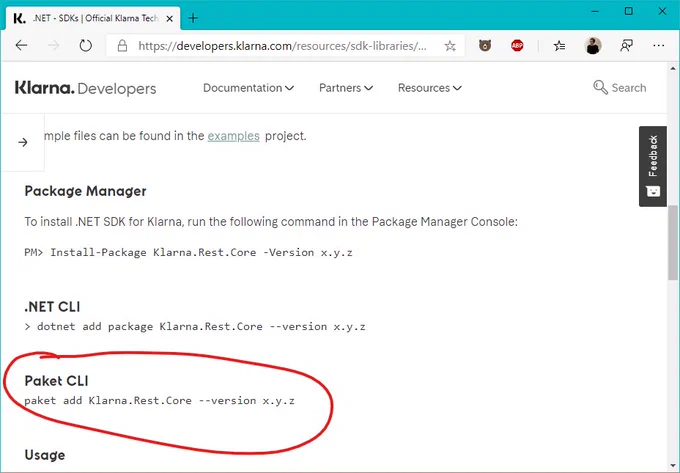Reload the current page
This screenshot has height=473, width=680.
85,45
